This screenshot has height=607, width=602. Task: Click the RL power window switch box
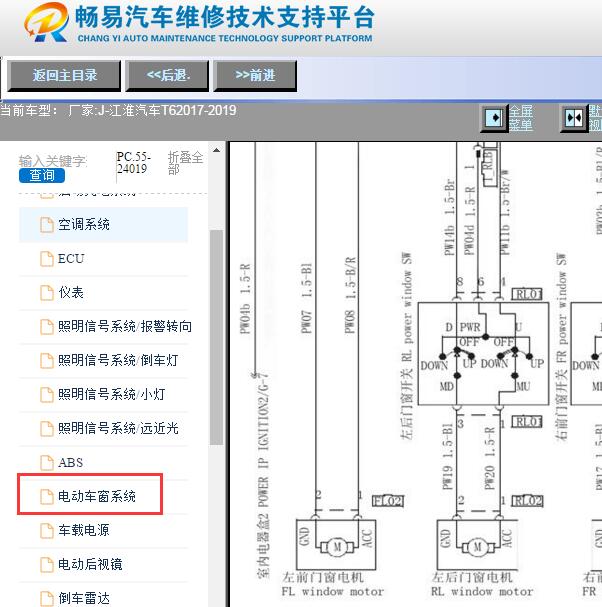click(x=483, y=354)
